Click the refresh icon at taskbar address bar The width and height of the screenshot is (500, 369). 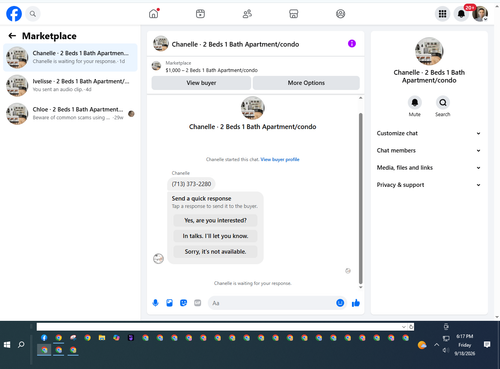click(x=411, y=327)
